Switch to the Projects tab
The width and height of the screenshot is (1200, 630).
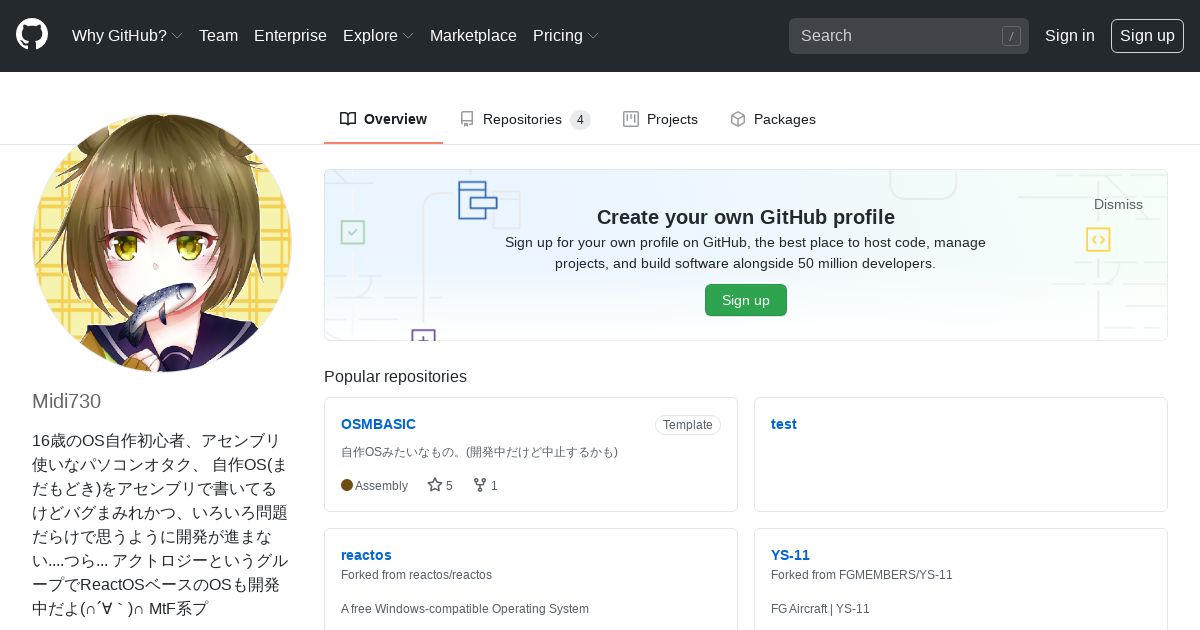[660, 119]
